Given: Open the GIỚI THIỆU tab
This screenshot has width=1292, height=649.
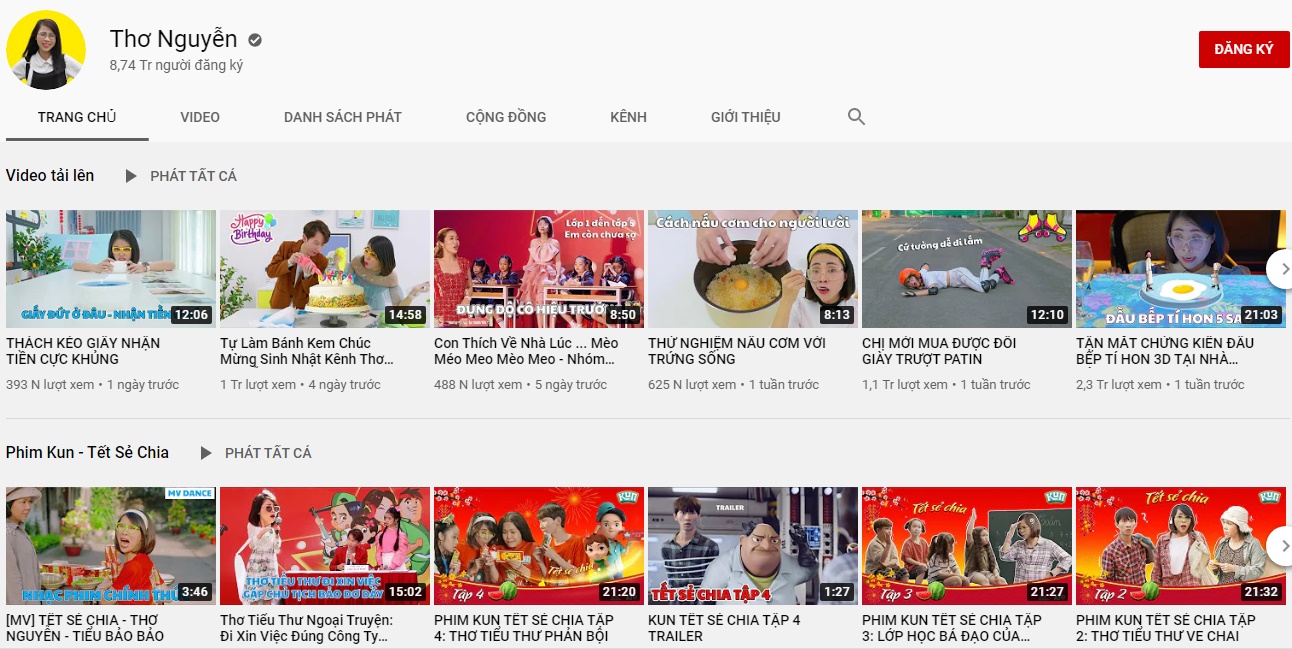Looking at the screenshot, I should 746,117.
